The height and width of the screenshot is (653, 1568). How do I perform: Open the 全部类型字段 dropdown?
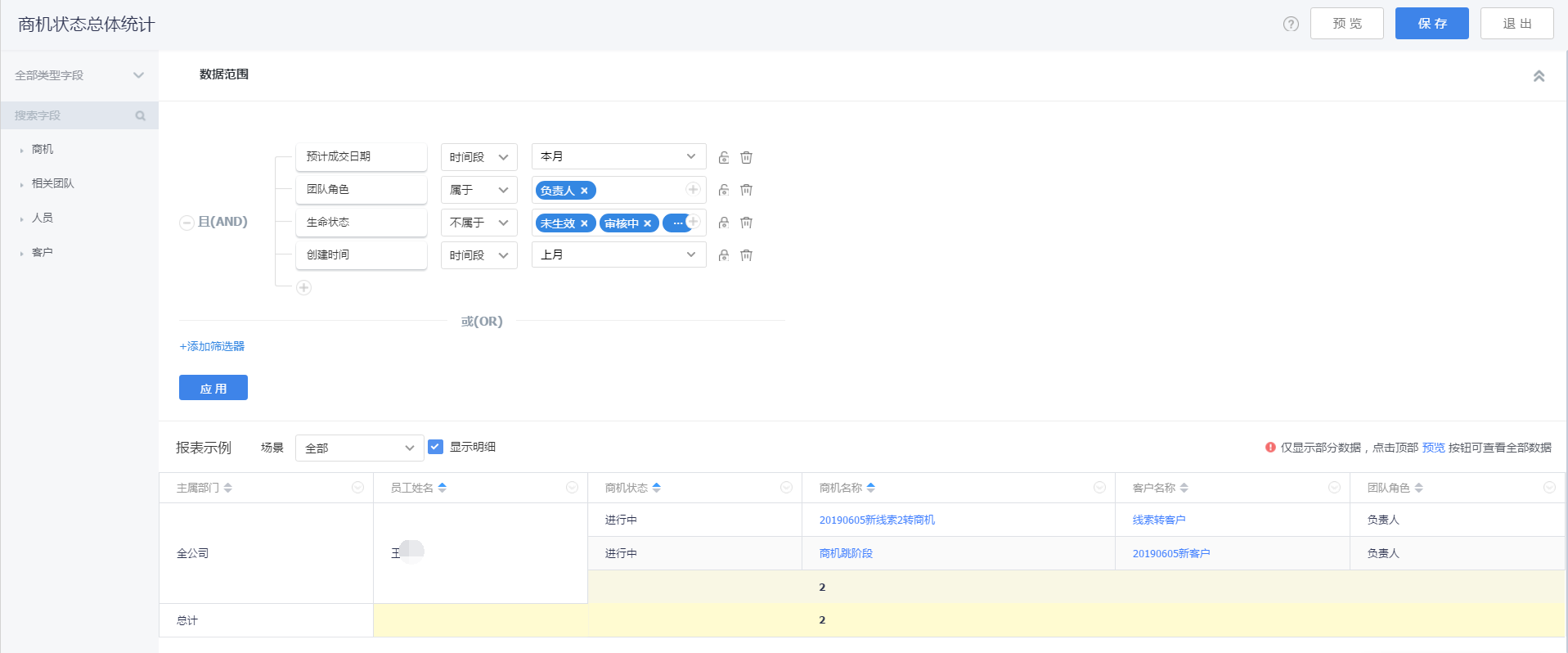click(x=79, y=75)
